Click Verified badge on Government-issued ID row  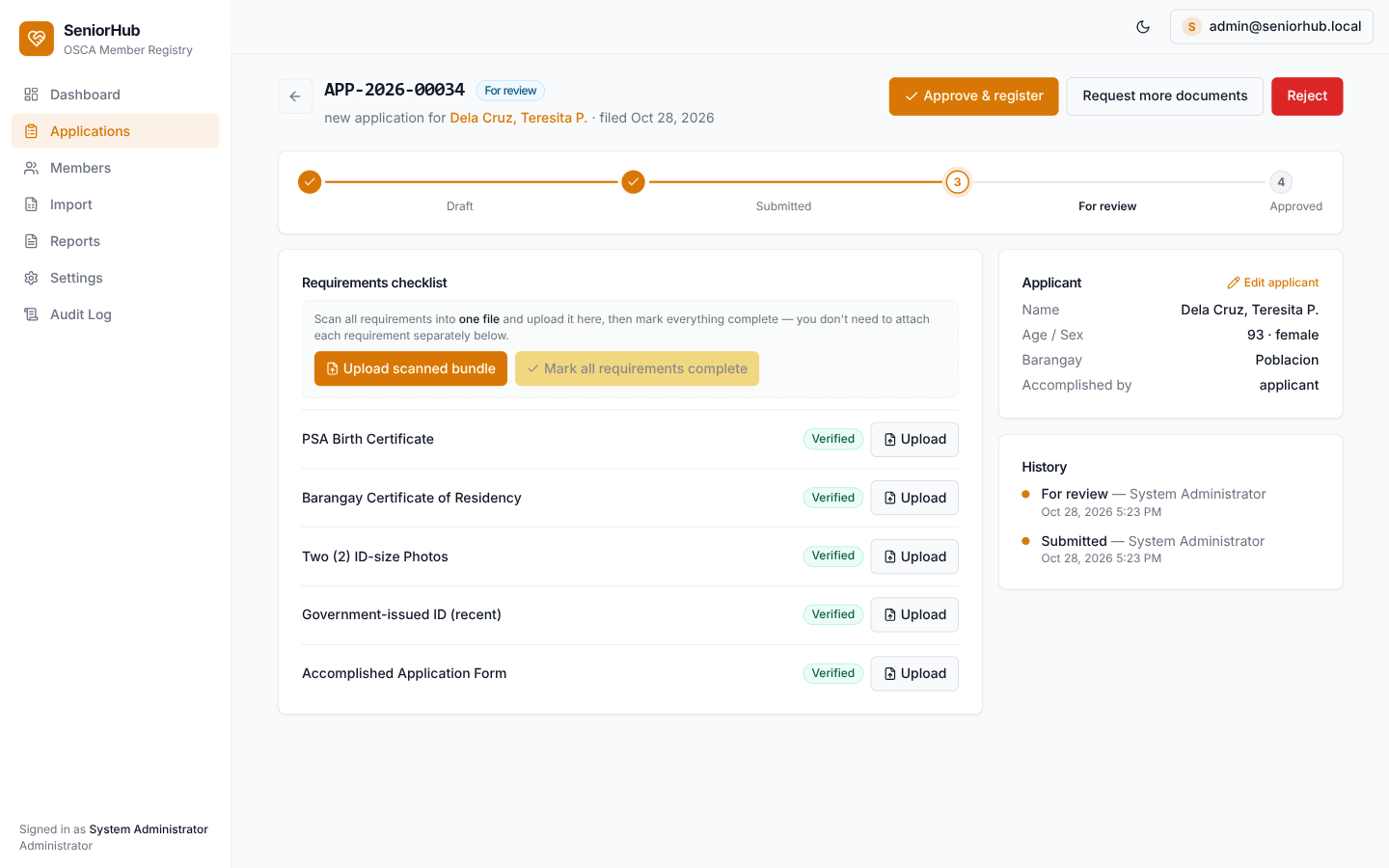click(x=833, y=614)
